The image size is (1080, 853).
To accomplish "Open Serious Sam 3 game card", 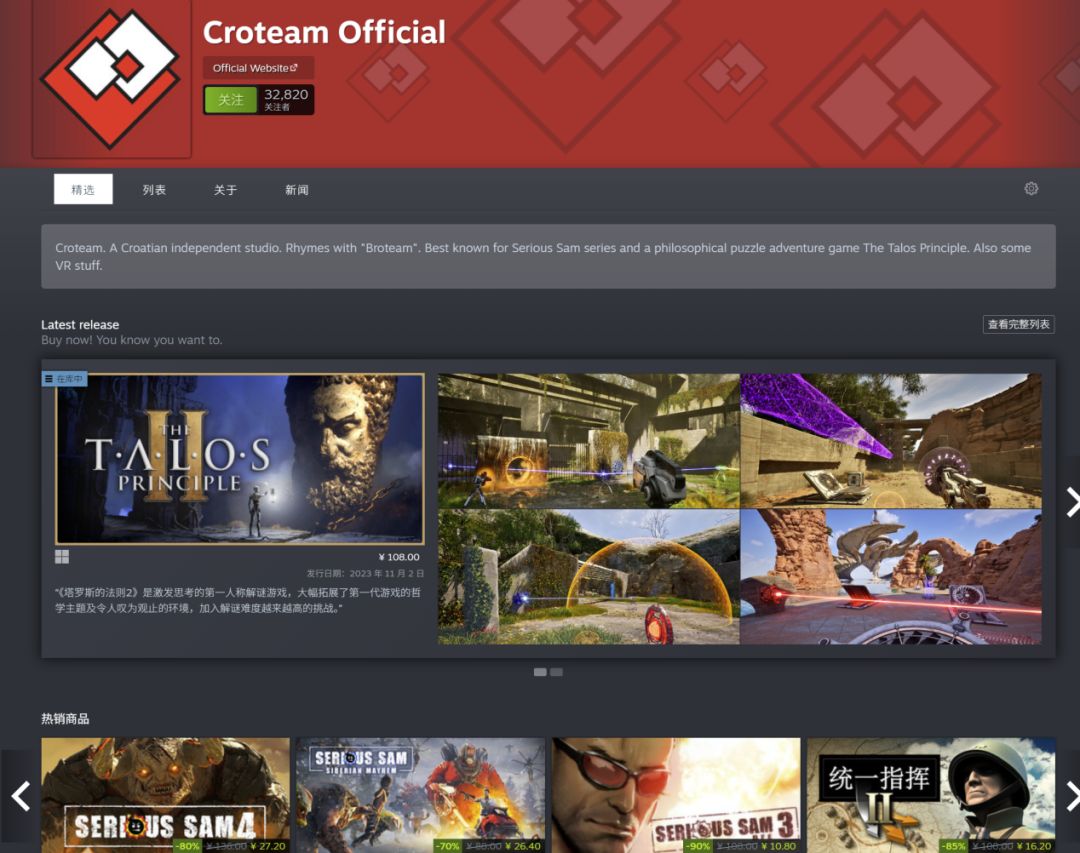I will coord(676,795).
